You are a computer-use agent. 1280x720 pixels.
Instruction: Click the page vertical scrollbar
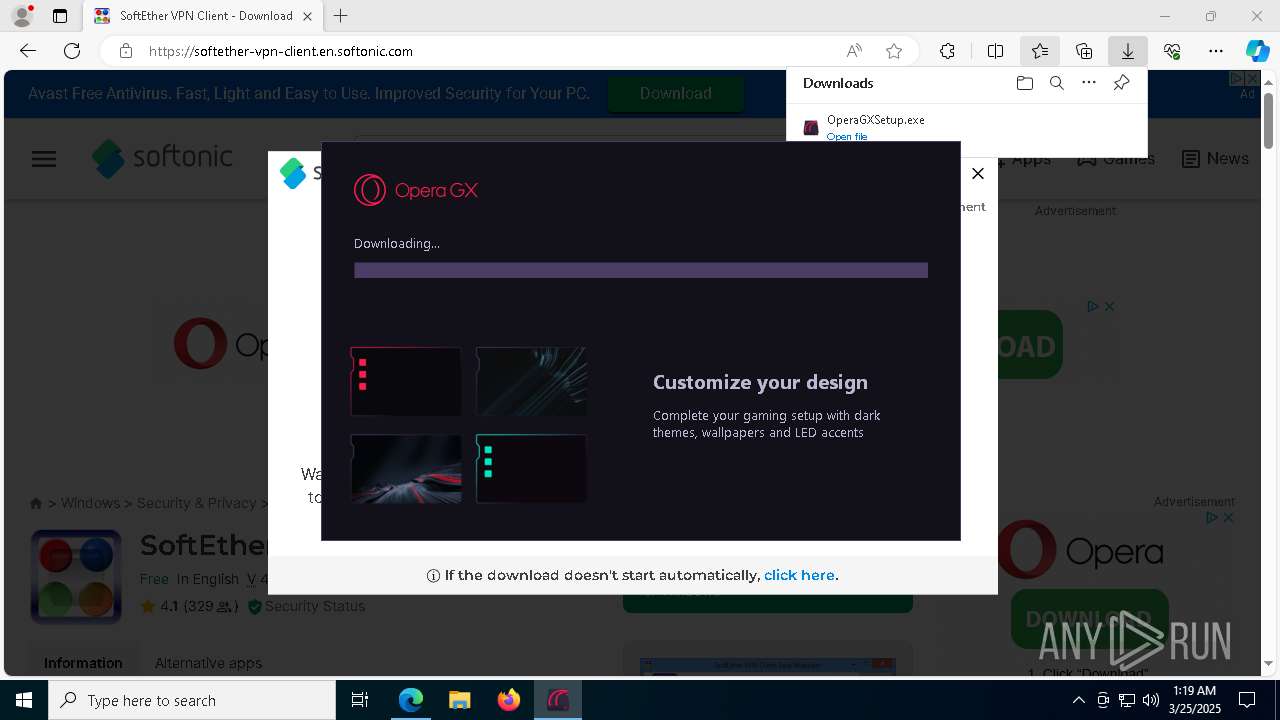coord(1268,120)
